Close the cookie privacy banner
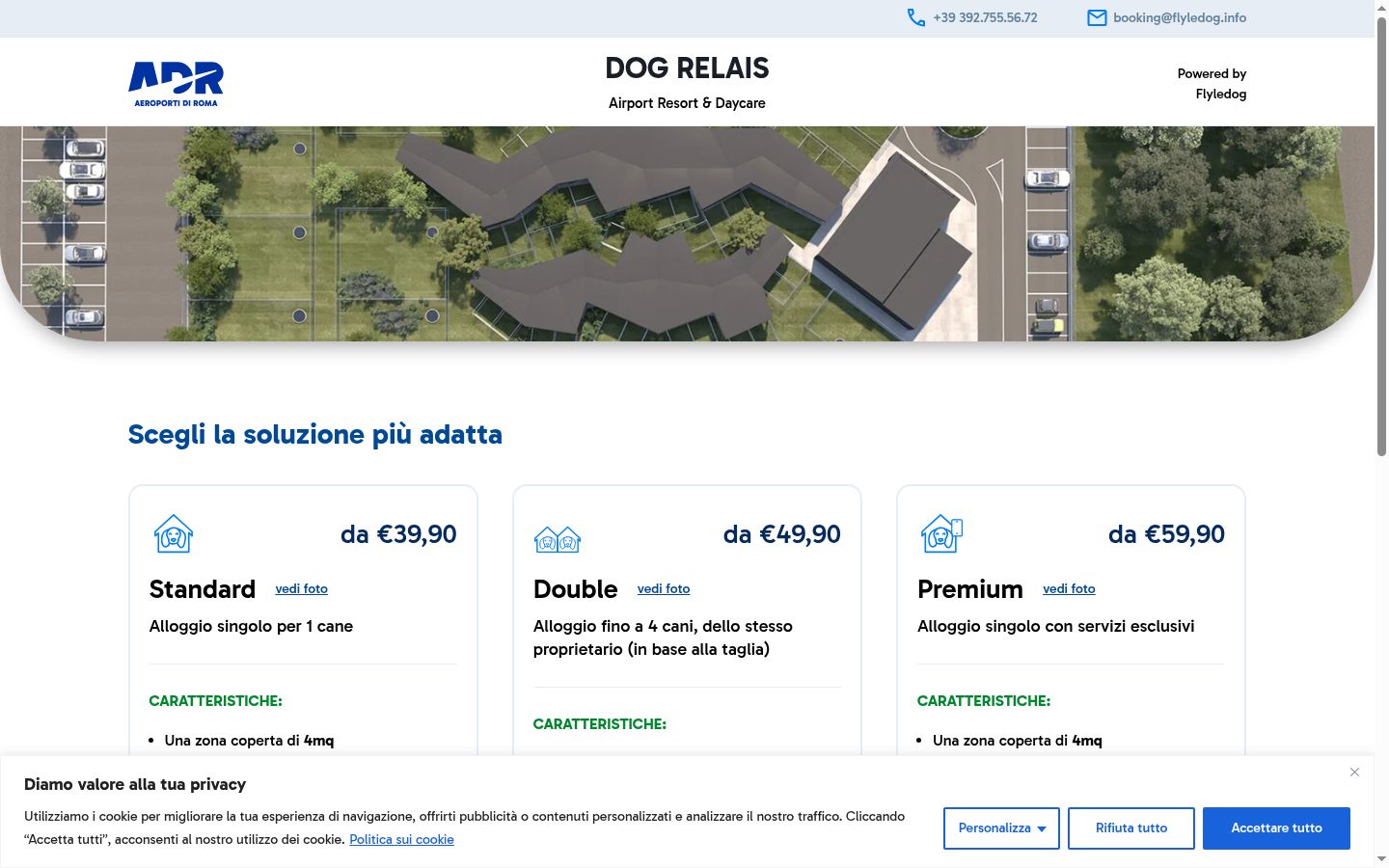Image resolution: width=1389 pixels, height=868 pixels. pos(1354,772)
